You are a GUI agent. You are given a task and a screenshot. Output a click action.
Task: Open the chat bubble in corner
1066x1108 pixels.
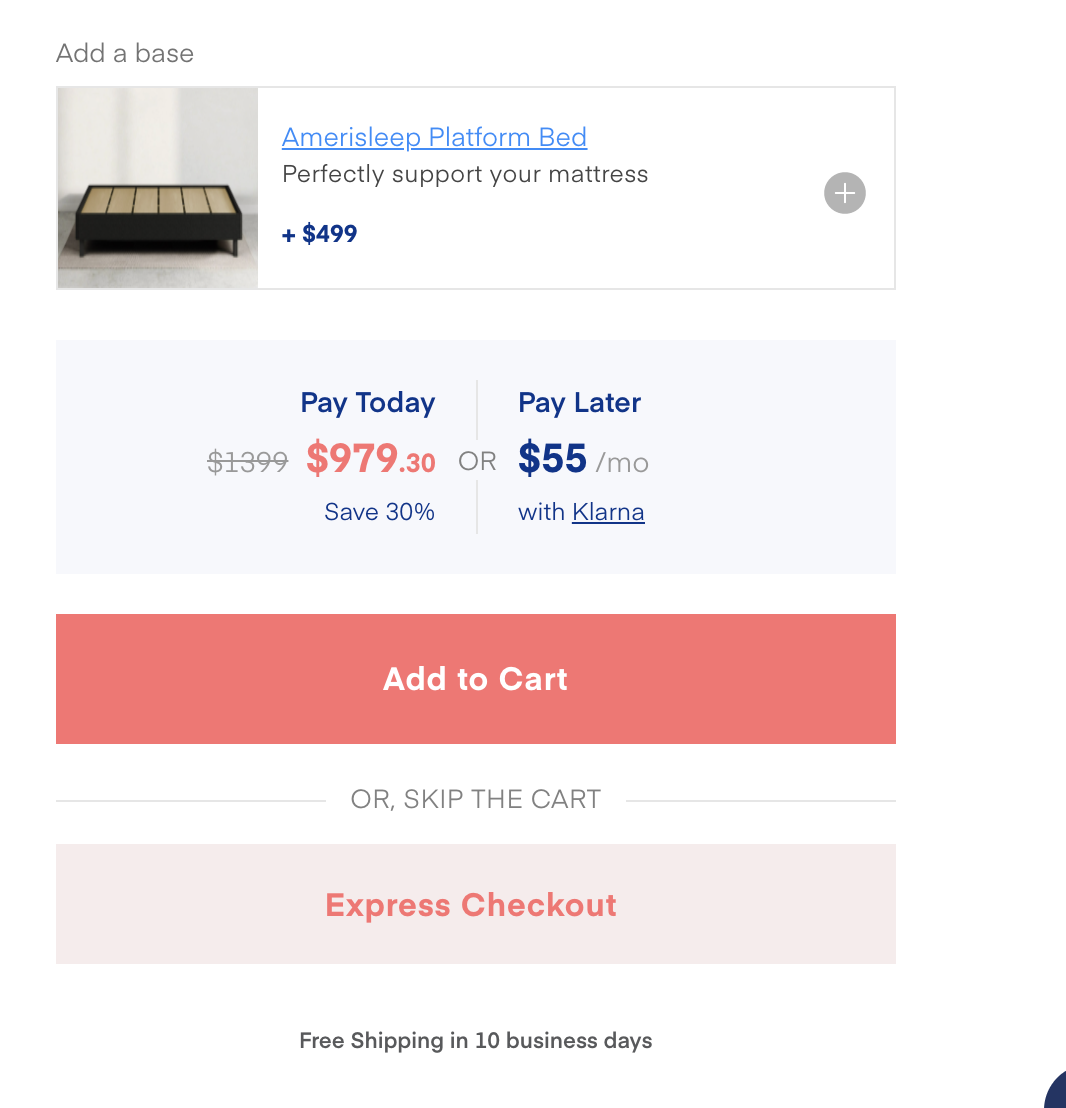[x=1055, y=1090]
